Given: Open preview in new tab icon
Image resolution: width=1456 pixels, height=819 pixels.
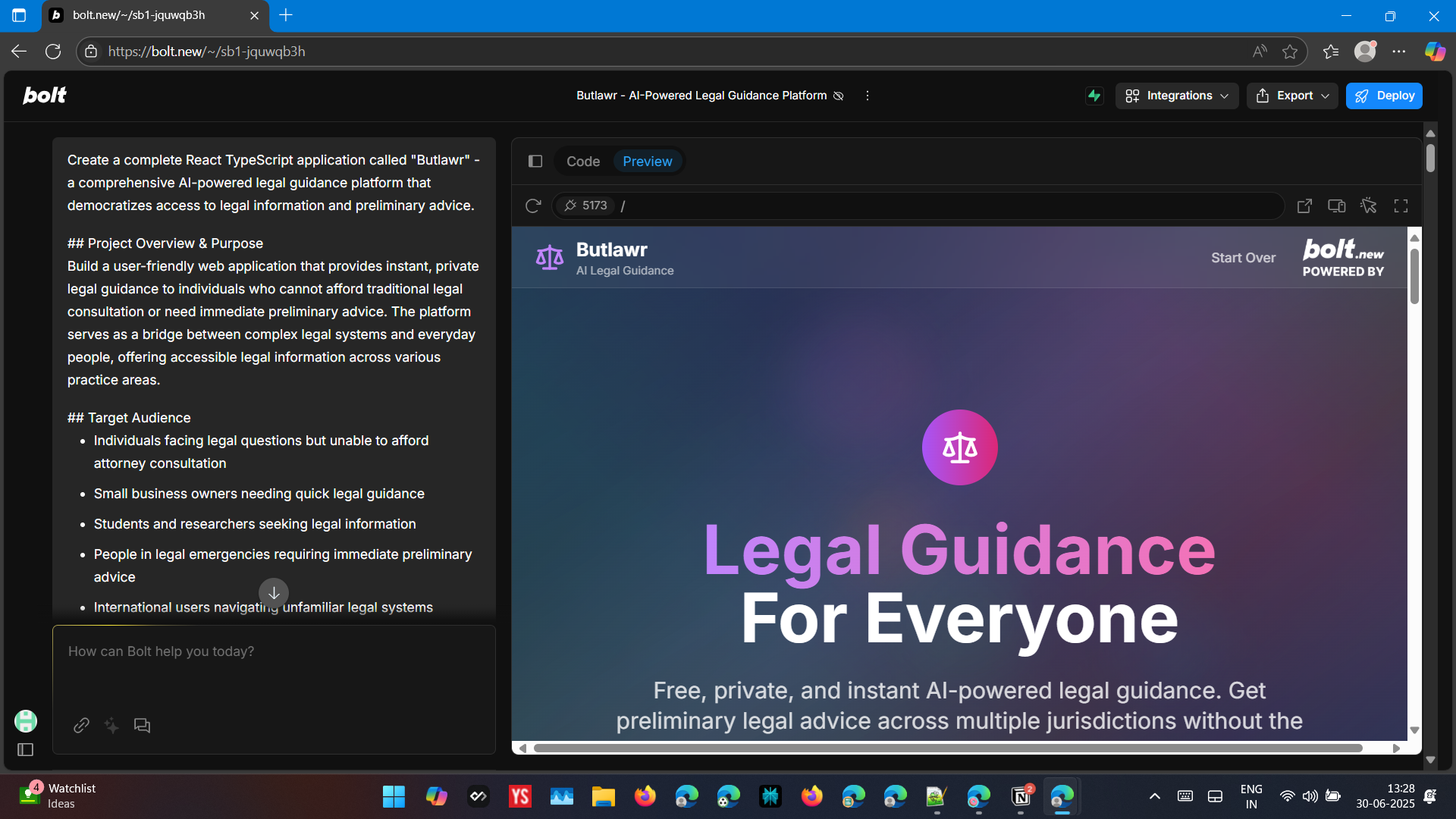Looking at the screenshot, I should [x=1304, y=206].
